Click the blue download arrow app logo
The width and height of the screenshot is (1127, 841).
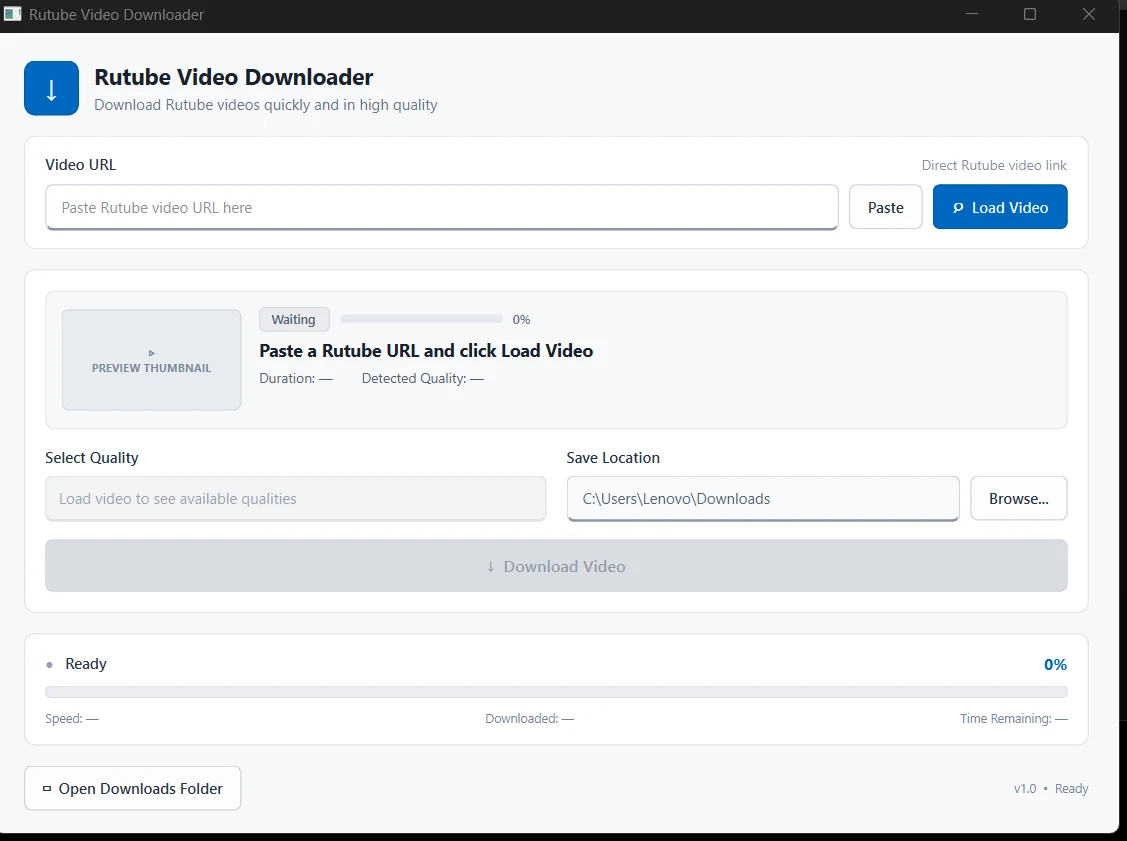pyautogui.click(x=51, y=88)
